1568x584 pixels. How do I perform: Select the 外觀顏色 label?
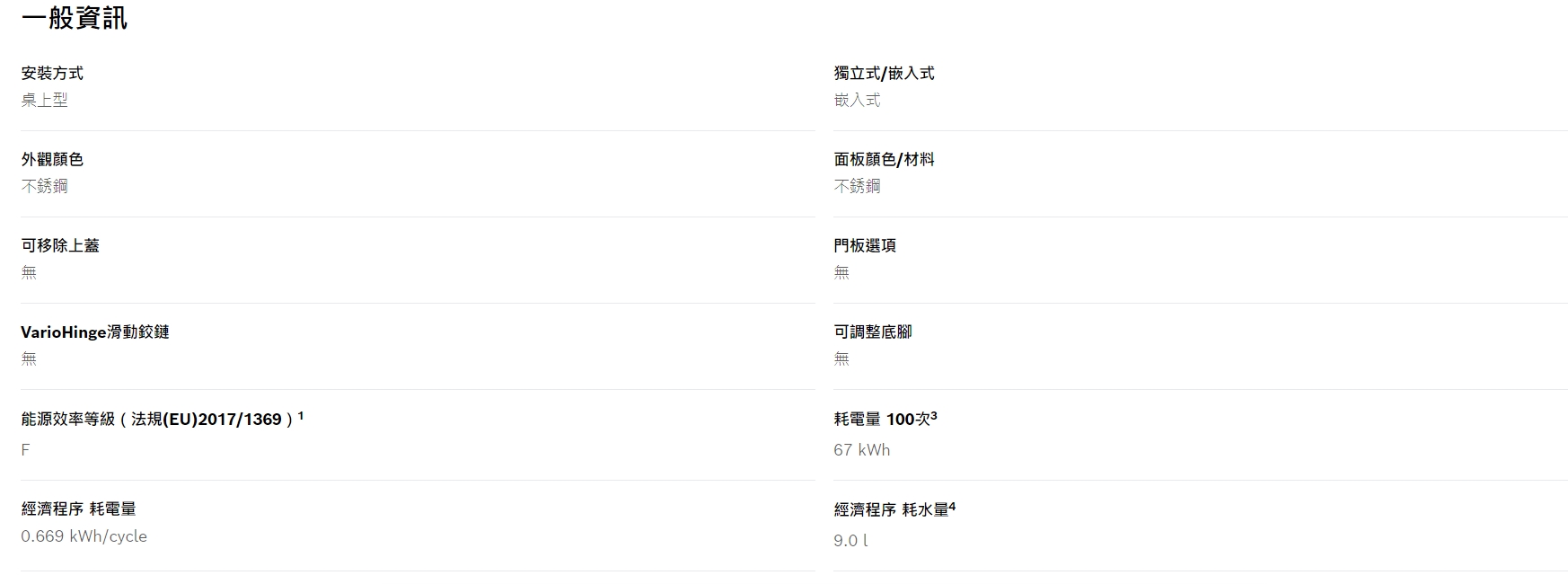click(52, 159)
